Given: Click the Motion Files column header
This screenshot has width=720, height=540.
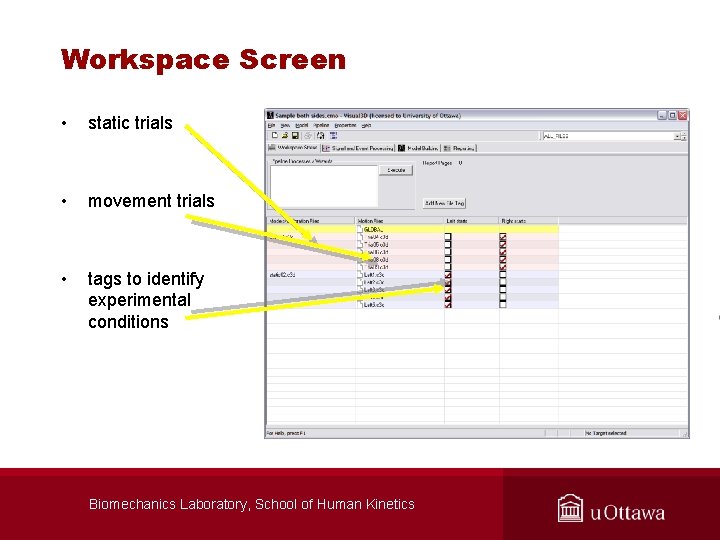Looking at the screenshot, I should coord(399,221).
